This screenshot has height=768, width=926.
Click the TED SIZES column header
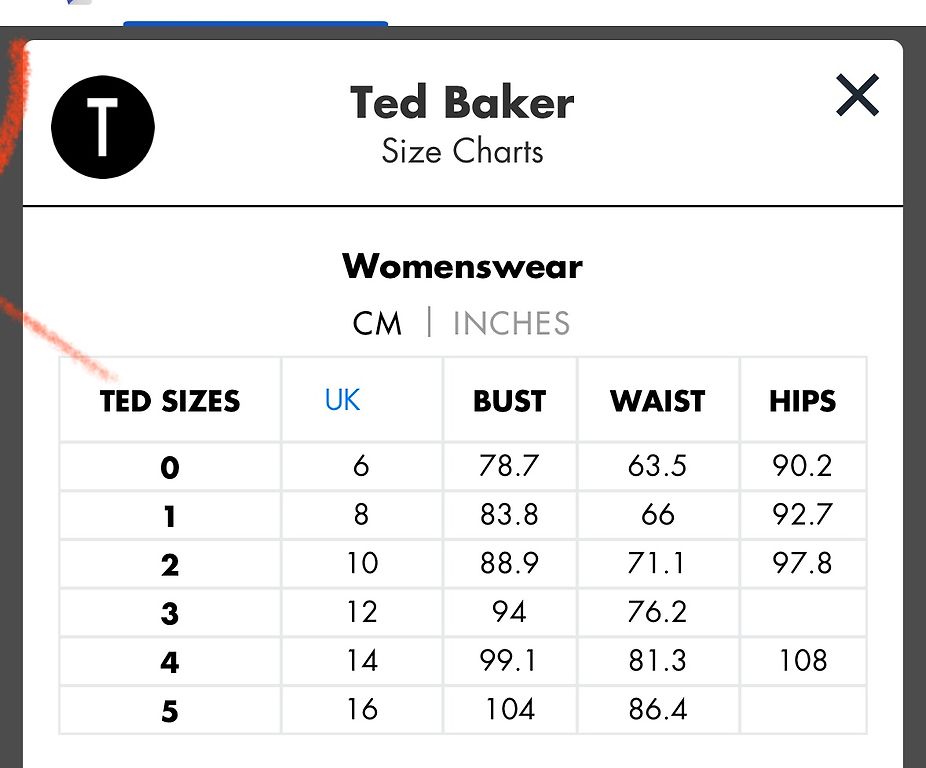(170, 401)
